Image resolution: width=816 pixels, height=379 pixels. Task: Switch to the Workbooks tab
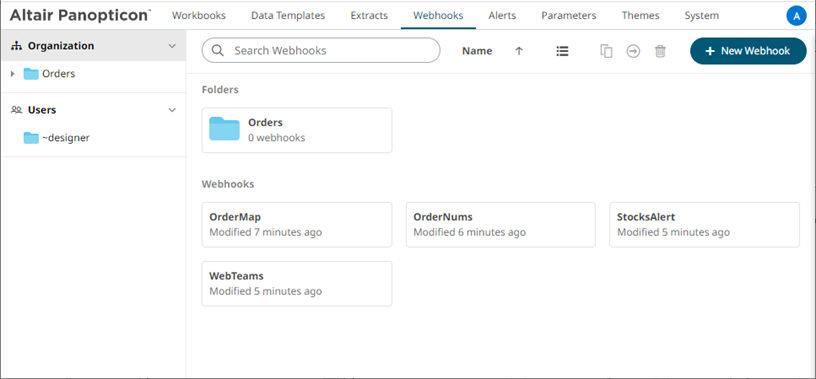tap(199, 16)
